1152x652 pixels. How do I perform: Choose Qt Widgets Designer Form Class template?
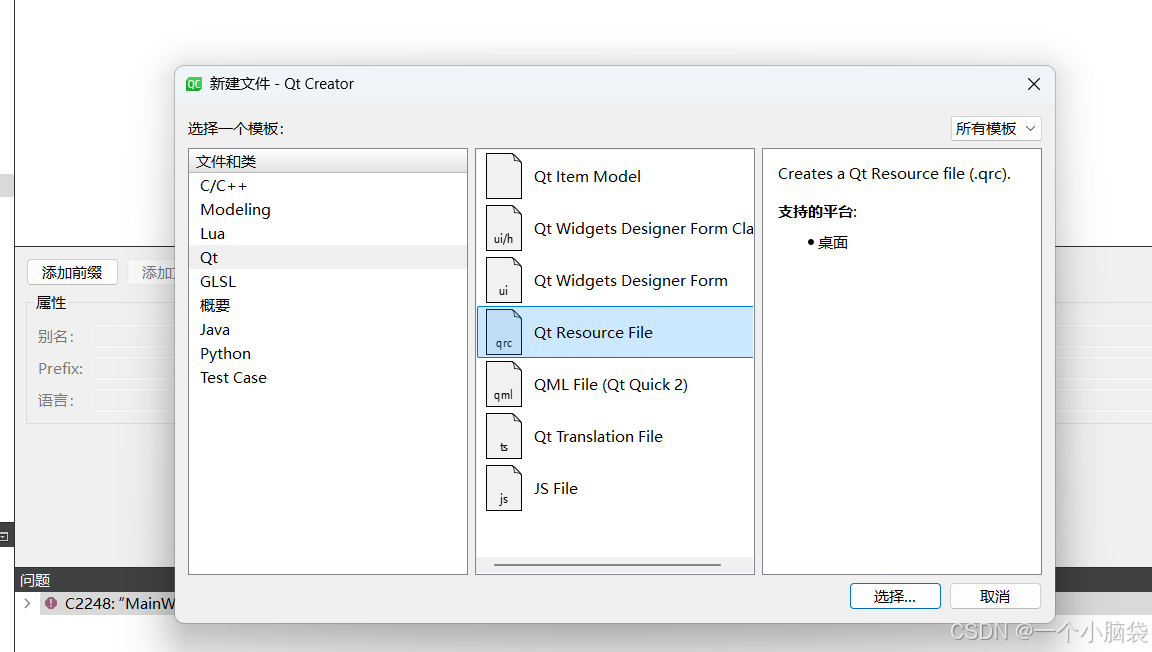pos(616,228)
